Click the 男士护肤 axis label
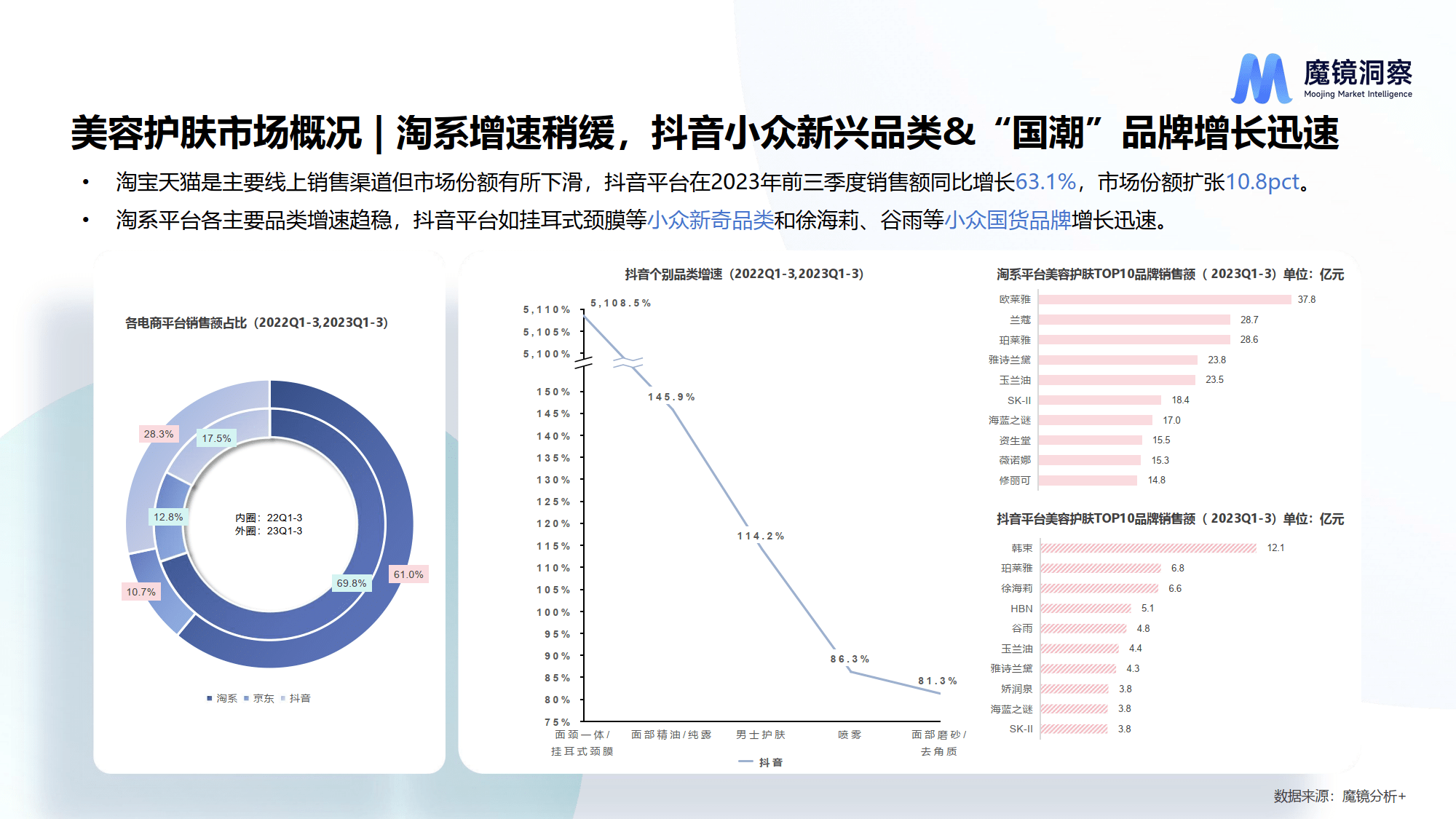 click(x=761, y=735)
